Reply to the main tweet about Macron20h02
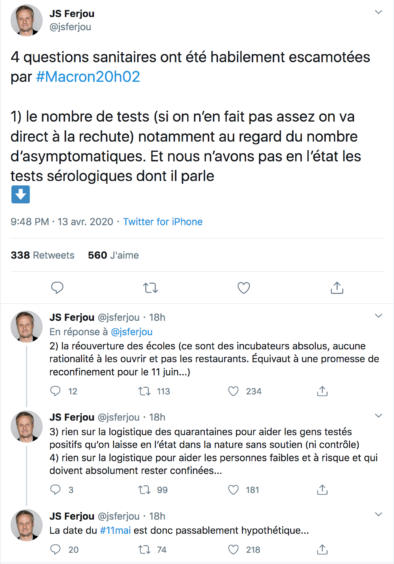 point(57,288)
